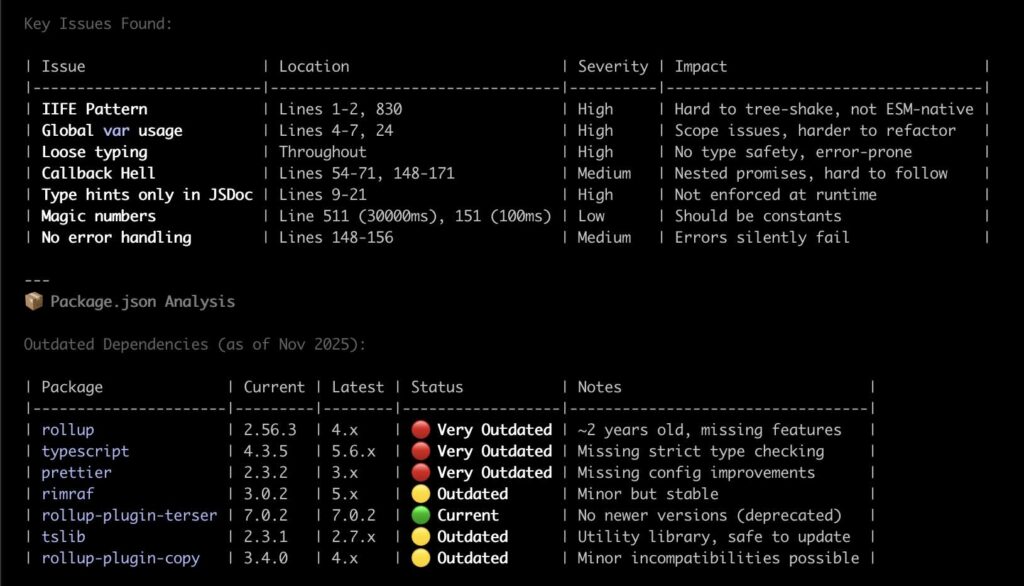Click the red status circle for typescript
1024x586 pixels.
click(420, 451)
